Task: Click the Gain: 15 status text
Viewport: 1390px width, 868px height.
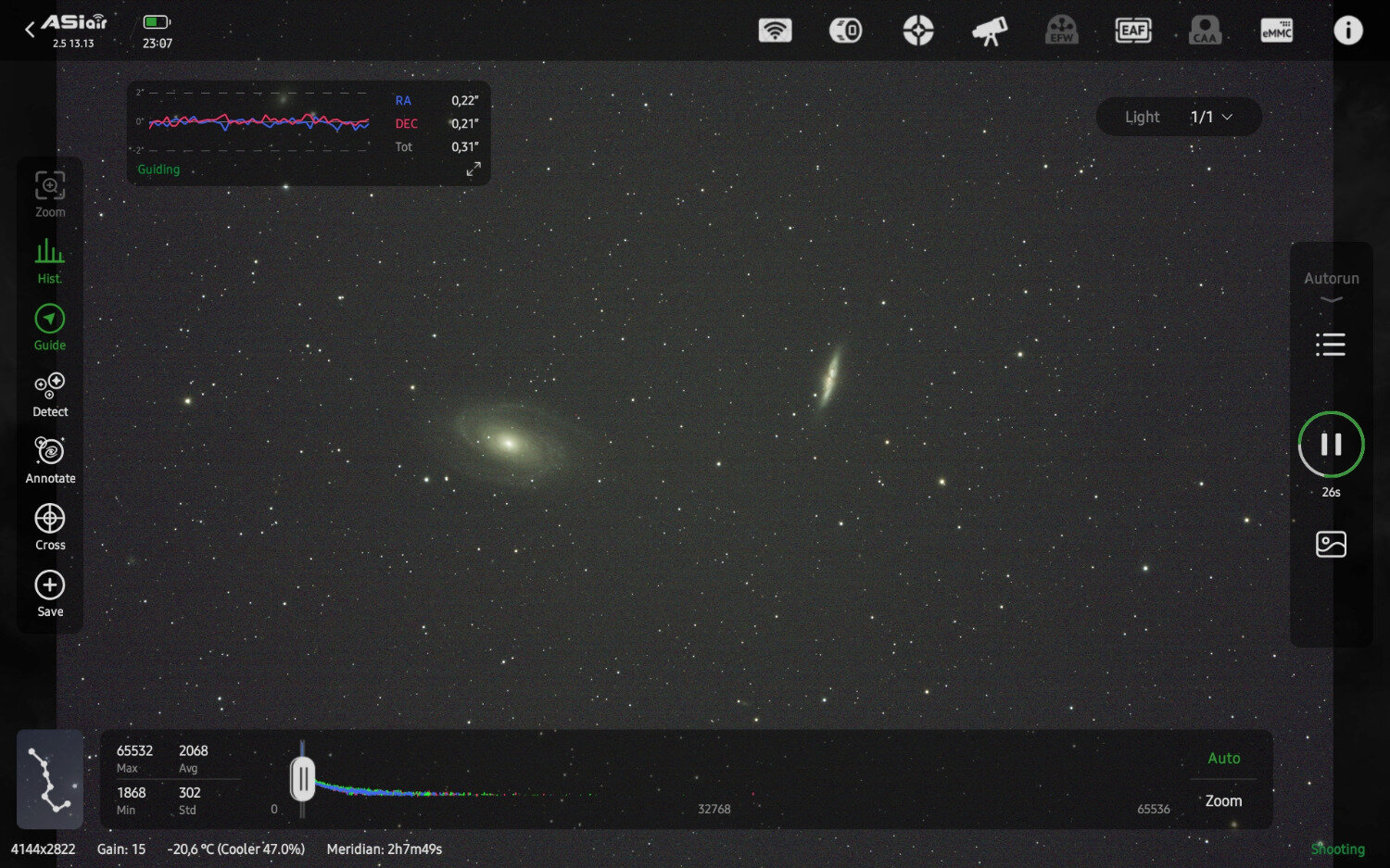Action: pos(121,849)
